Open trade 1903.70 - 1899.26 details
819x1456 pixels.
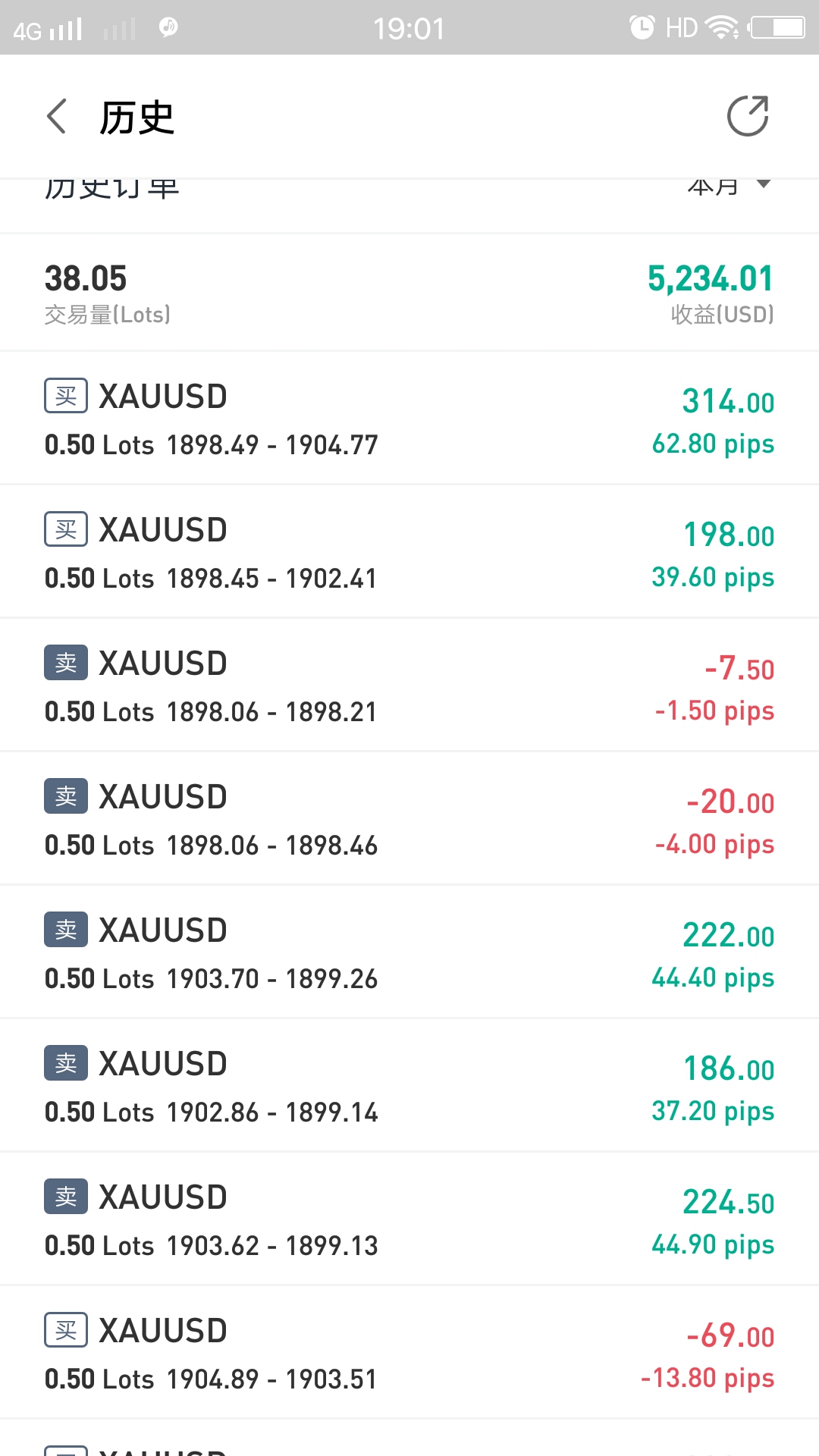click(x=409, y=952)
